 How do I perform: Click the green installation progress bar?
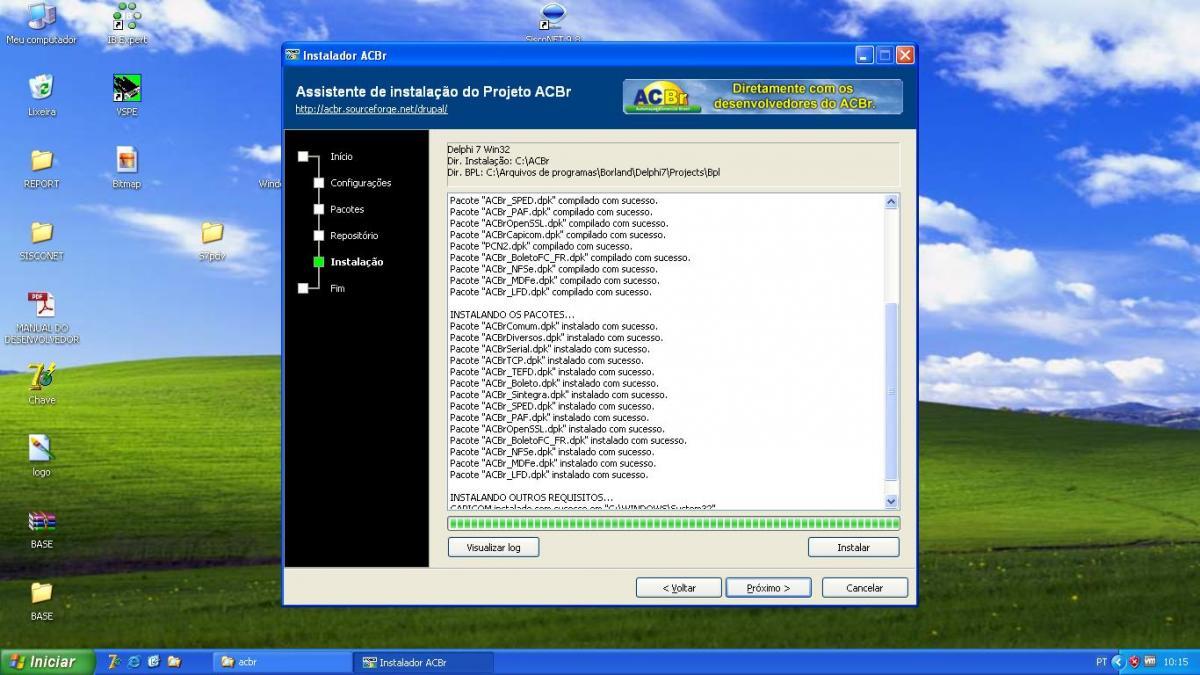[x=674, y=523]
